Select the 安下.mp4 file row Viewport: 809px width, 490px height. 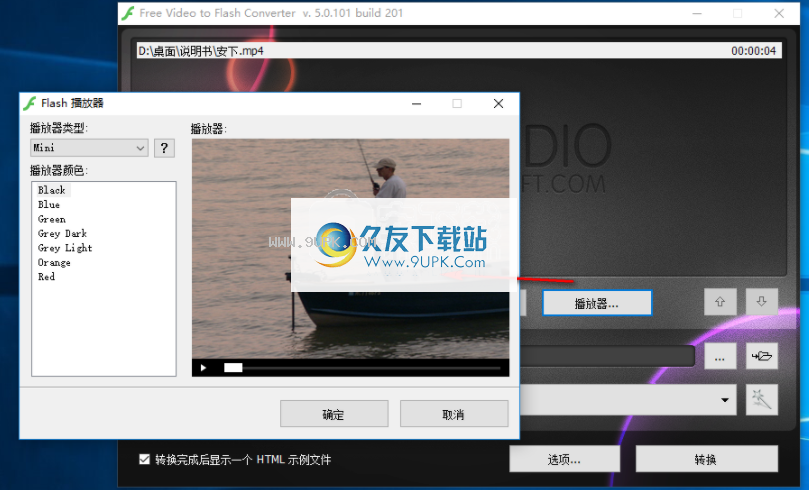[459, 51]
